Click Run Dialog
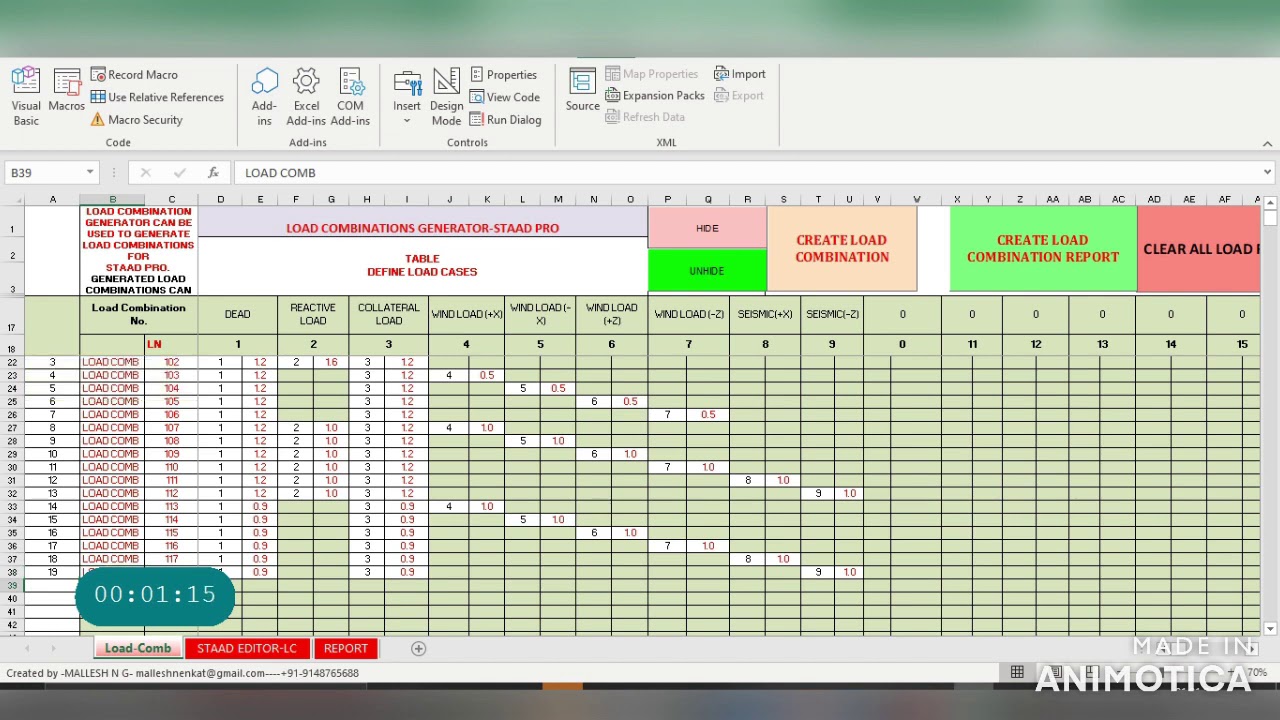 (505, 120)
